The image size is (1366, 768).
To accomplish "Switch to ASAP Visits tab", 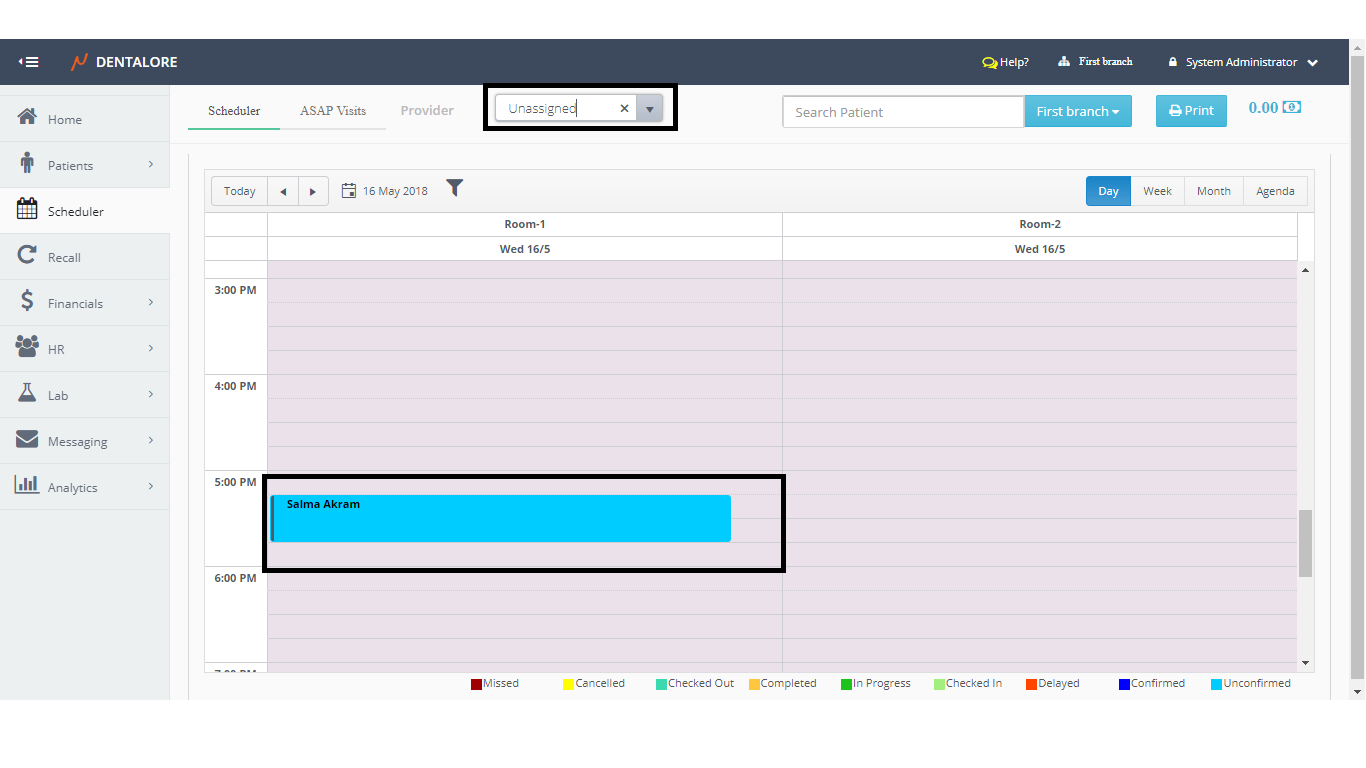I will [x=333, y=111].
